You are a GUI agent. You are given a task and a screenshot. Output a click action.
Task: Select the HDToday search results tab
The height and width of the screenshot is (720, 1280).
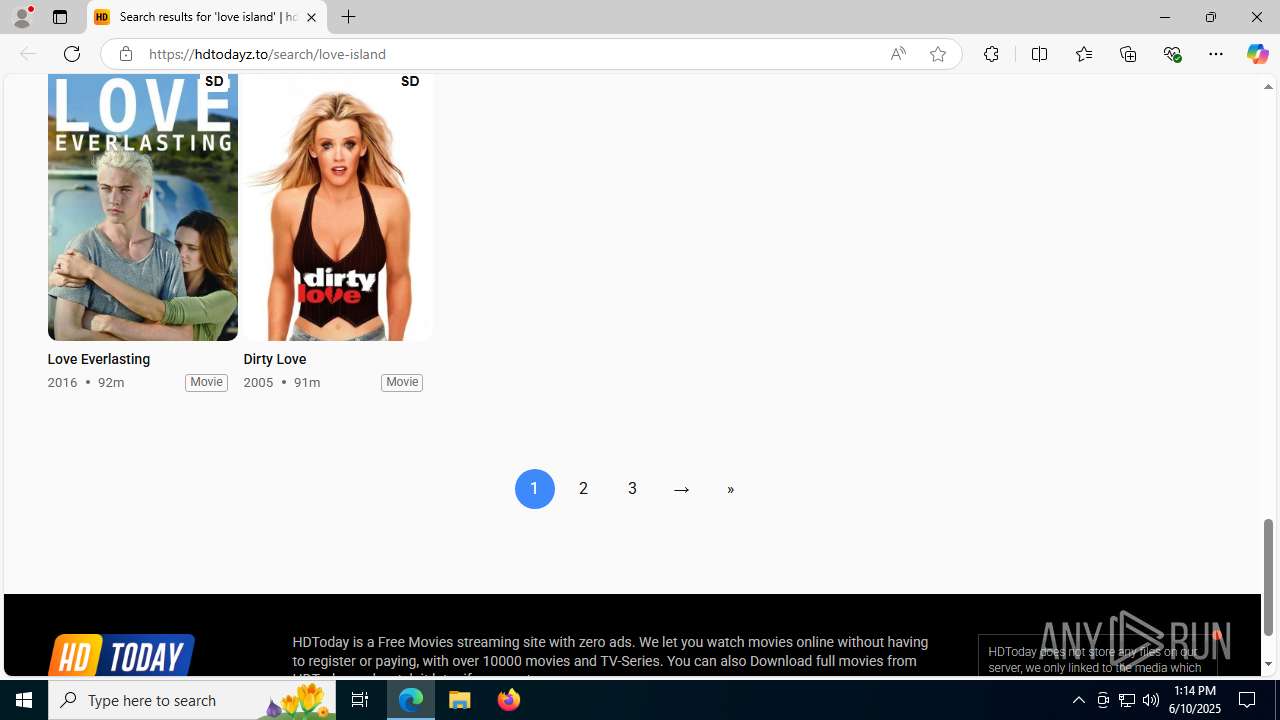coord(207,17)
